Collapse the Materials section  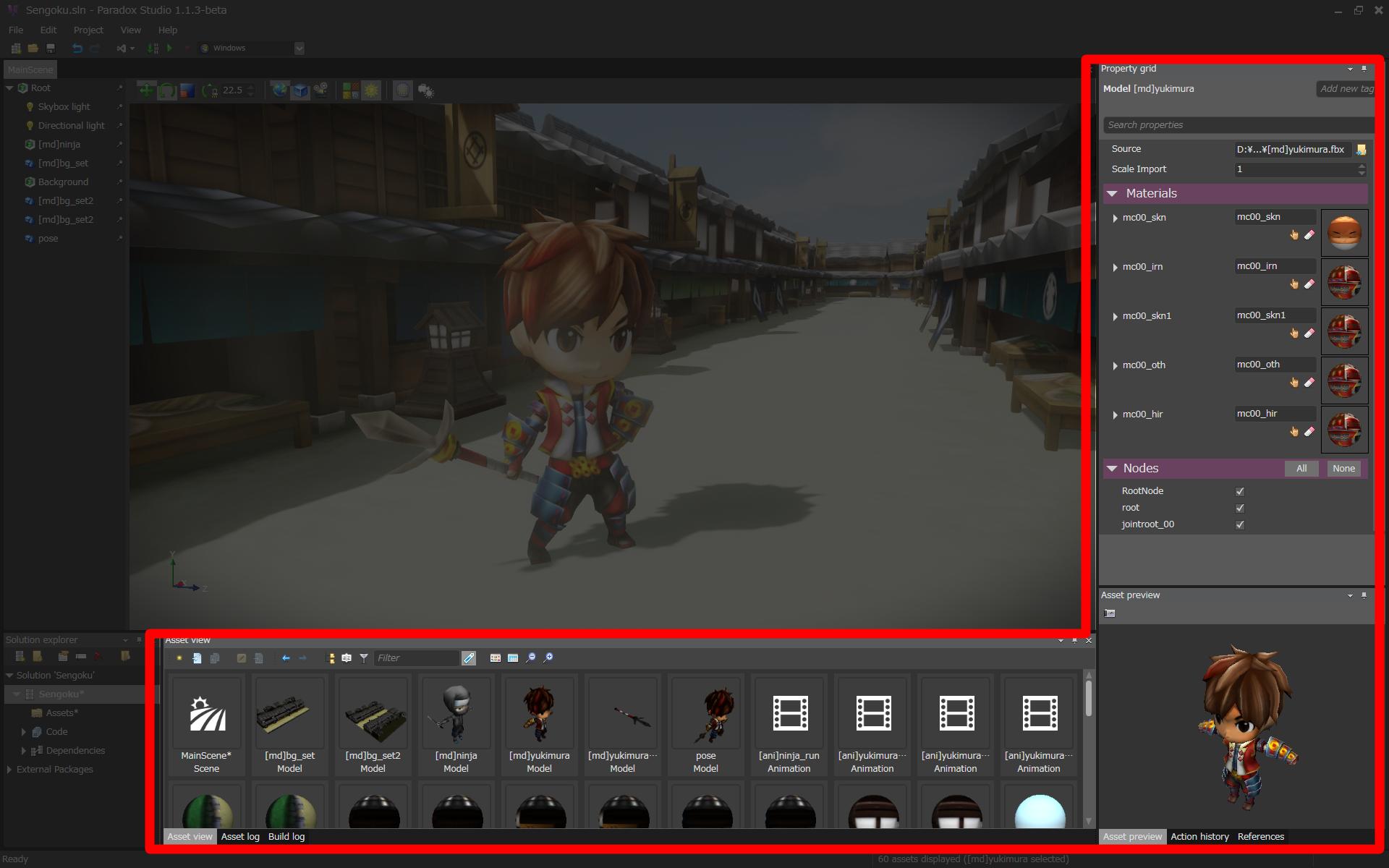click(x=1112, y=194)
